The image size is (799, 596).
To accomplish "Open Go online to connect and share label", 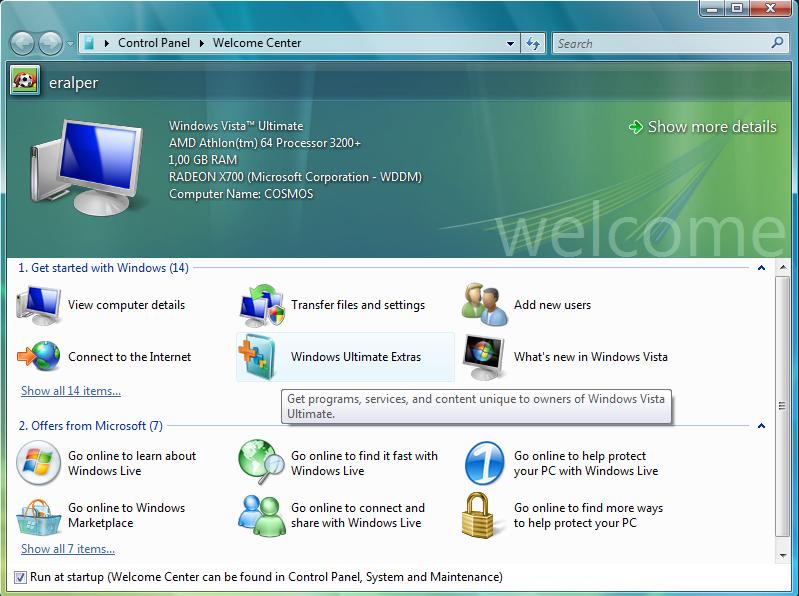I will pos(358,515).
